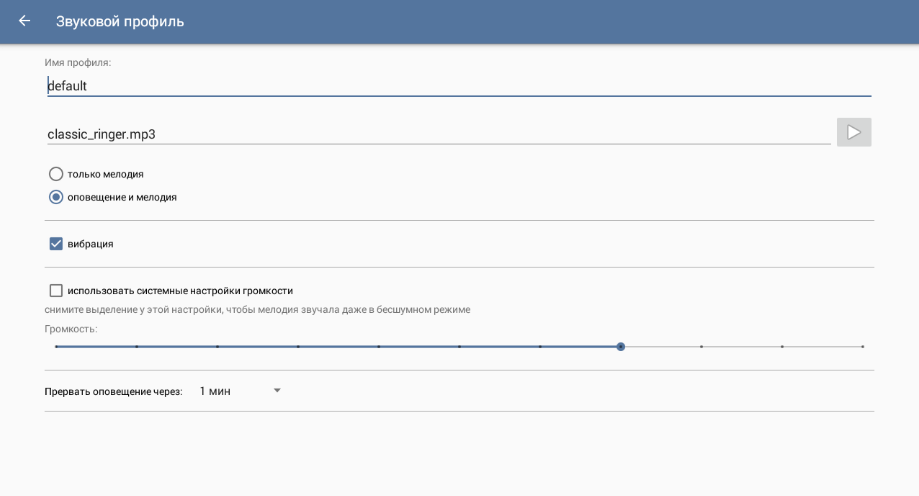The height and width of the screenshot is (496, 919).
Task: Click the 'Имя профиля:' label
Action: coord(78,62)
